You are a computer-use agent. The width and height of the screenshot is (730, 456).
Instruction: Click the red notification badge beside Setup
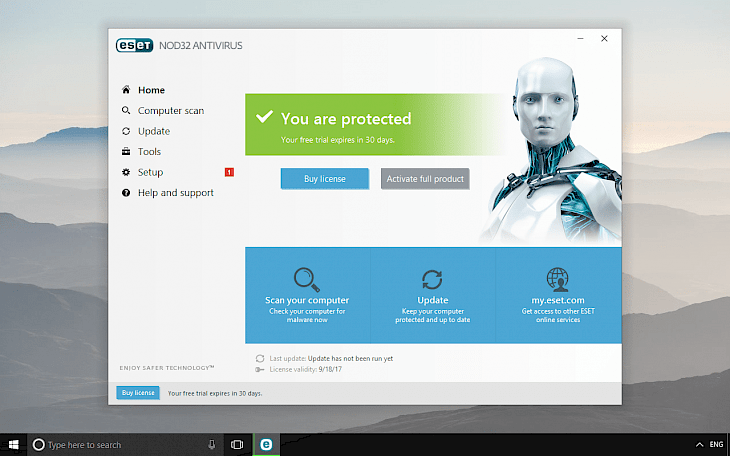pyautogui.click(x=229, y=172)
